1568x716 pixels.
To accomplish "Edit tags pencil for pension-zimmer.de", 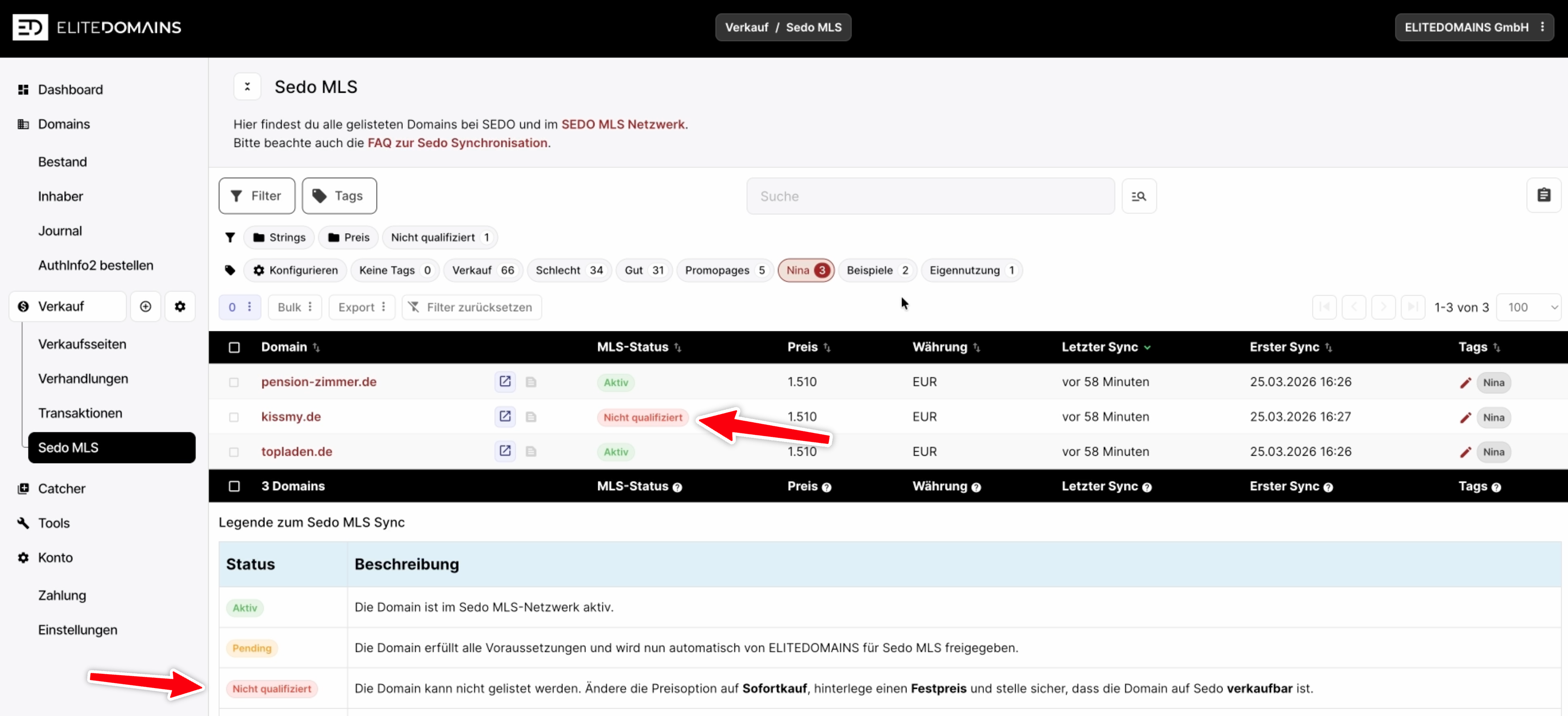I will coord(1466,382).
